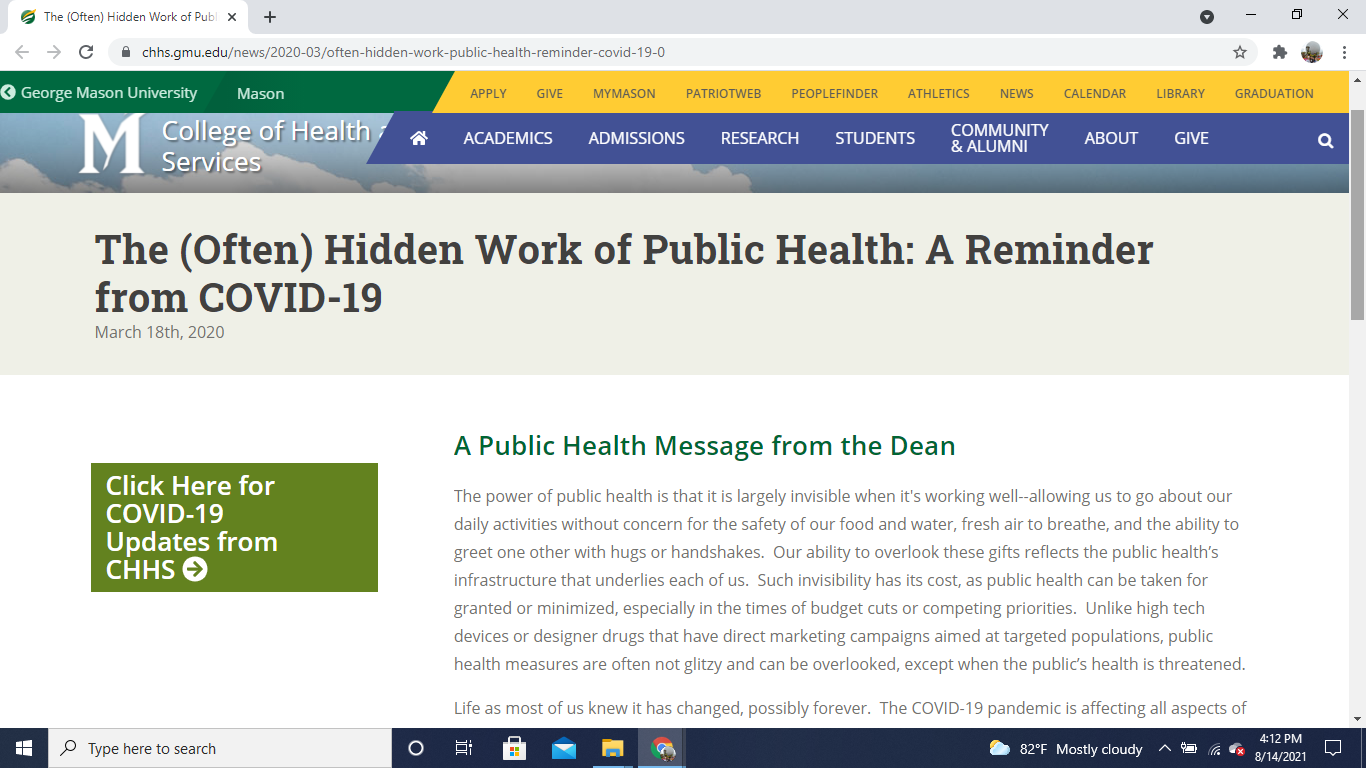Click Here for COVID-19 Updates button
Image resolution: width=1366 pixels, height=768 pixels.
pyautogui.click(x=234, y=527)
